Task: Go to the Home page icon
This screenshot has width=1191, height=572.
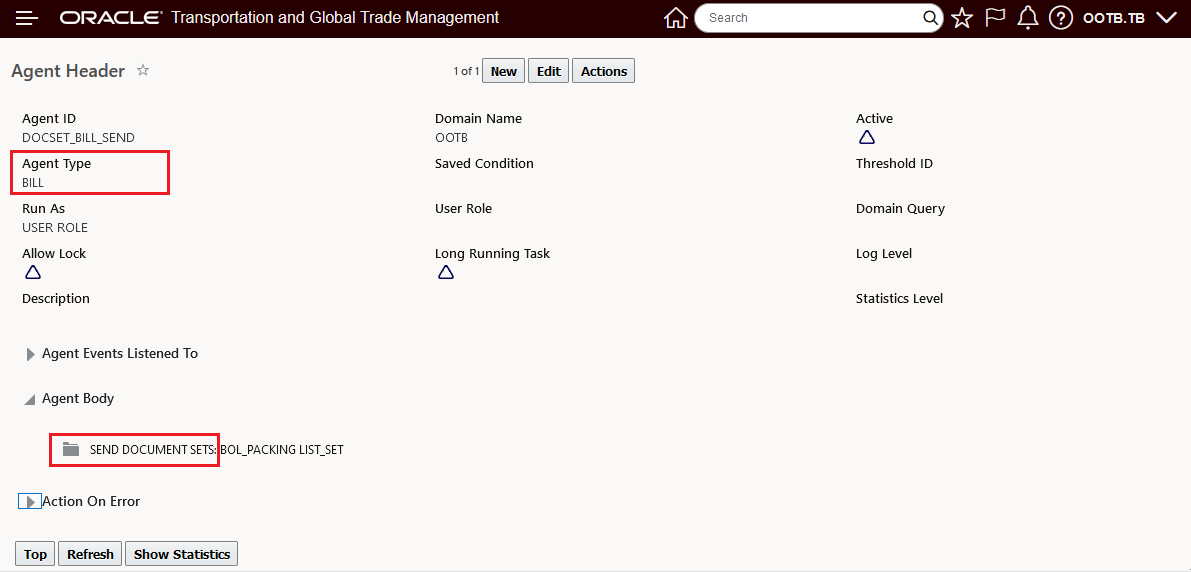Action: (676, 18)
